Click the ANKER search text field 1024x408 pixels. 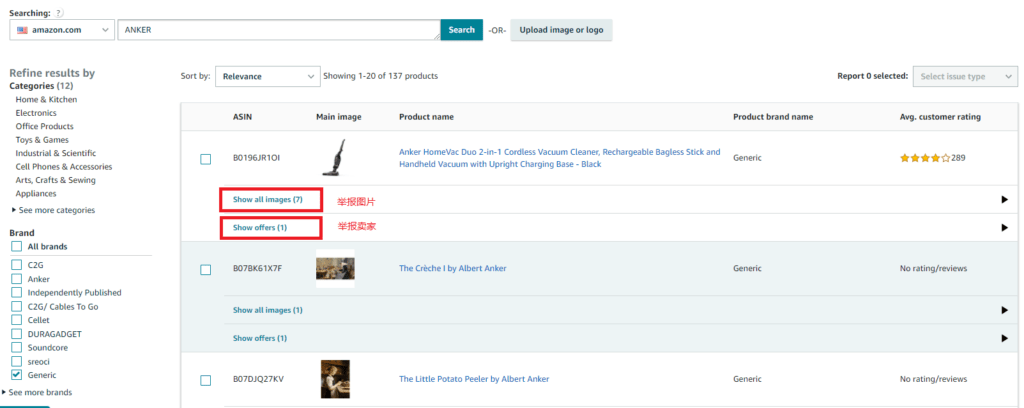click(x=279, y=30)
